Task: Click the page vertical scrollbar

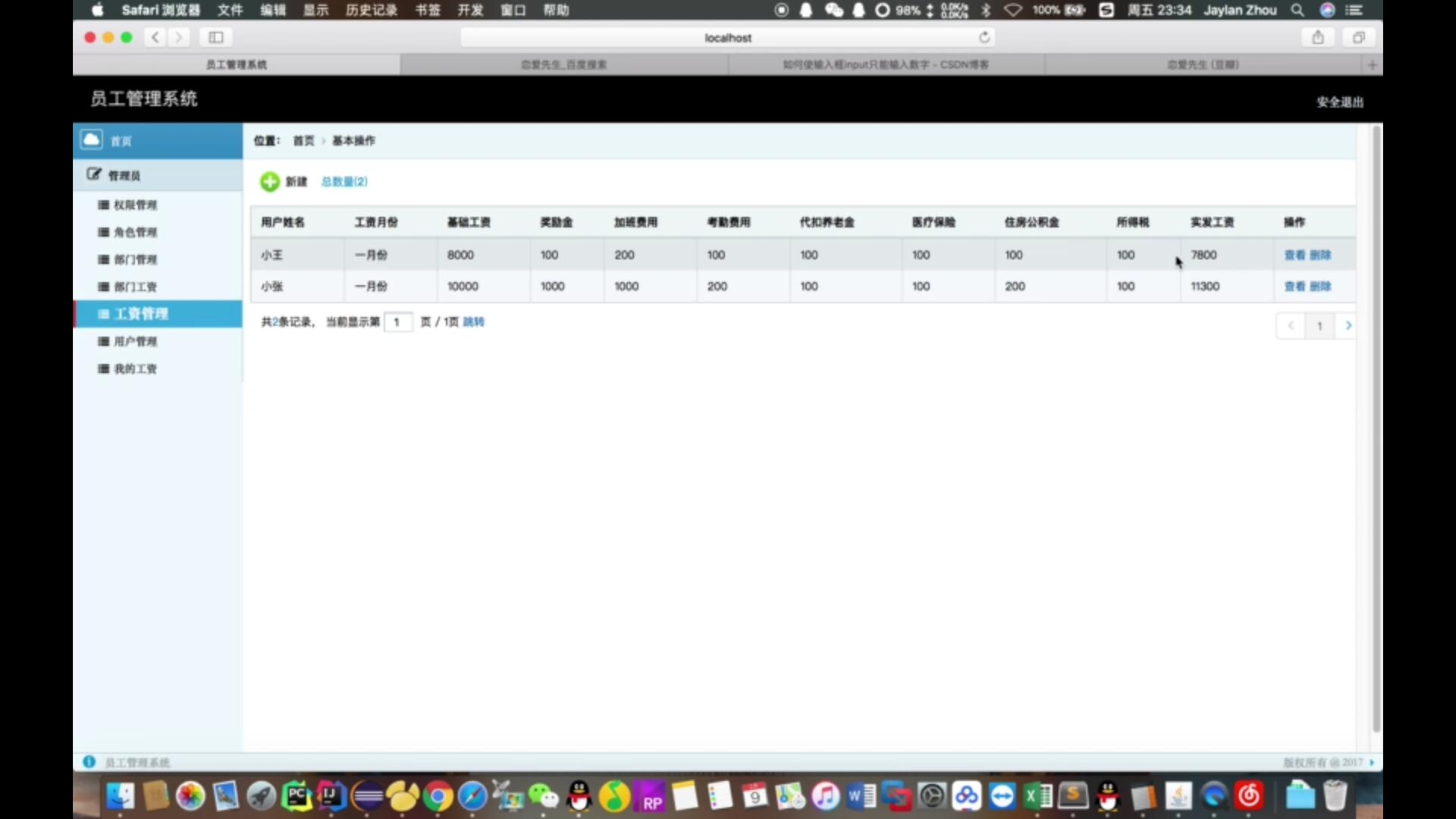Action: click(x=1376, y=428)
